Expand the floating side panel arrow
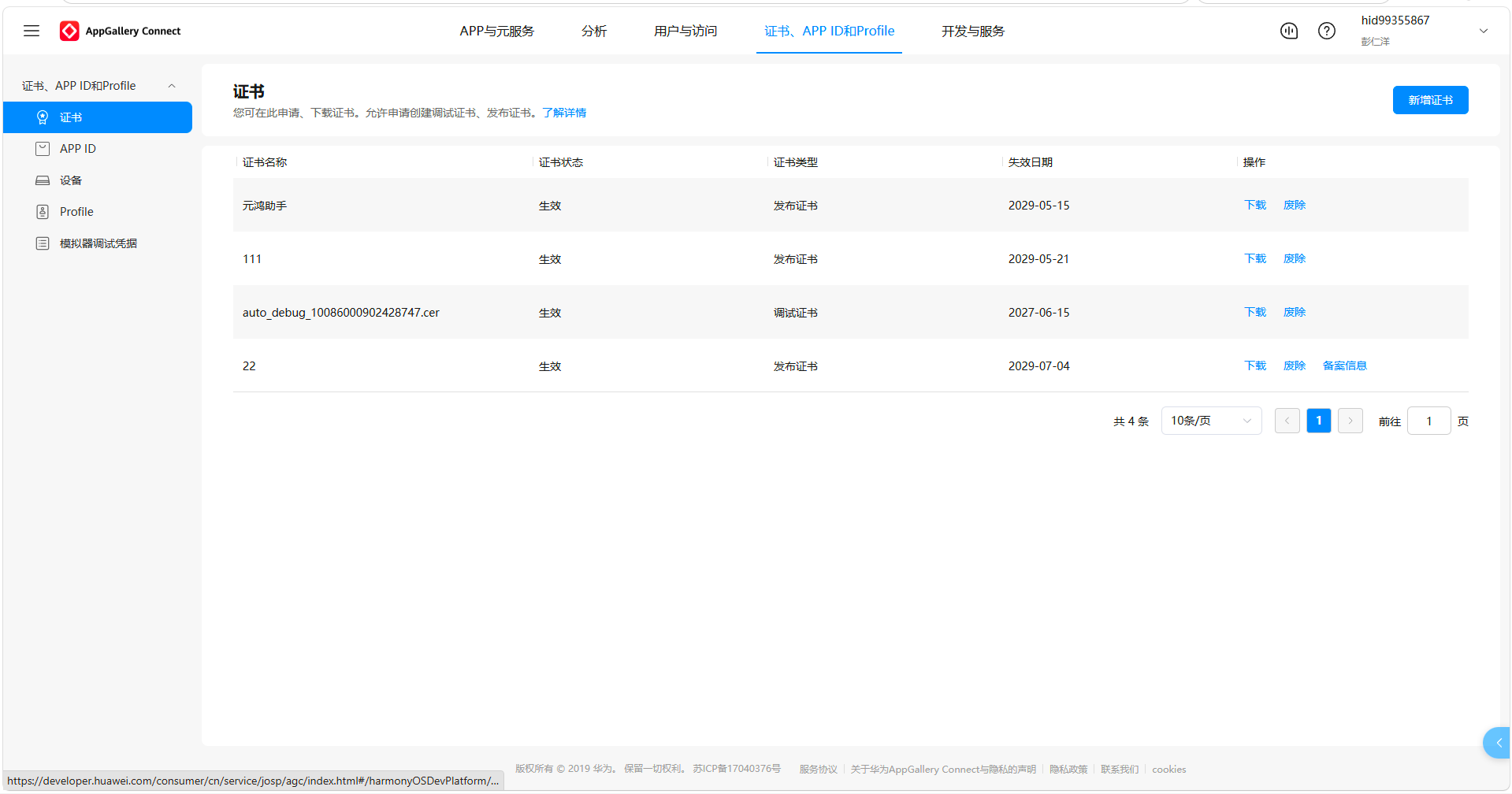The image size is (1512, 794). (x=1498, y=743)
